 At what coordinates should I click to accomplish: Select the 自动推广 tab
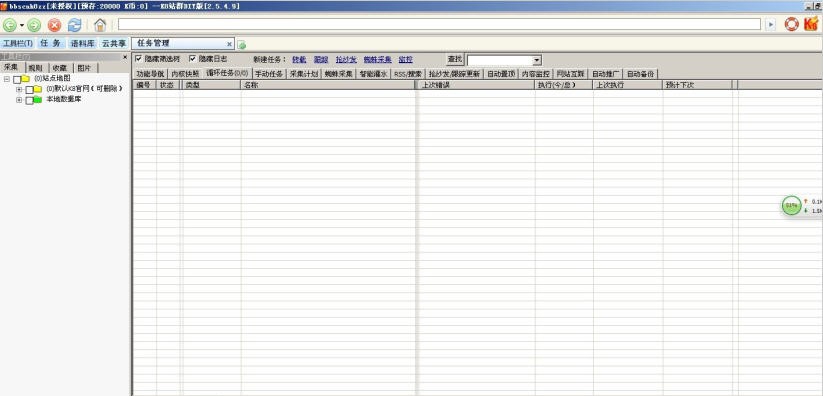click(605, 74)
